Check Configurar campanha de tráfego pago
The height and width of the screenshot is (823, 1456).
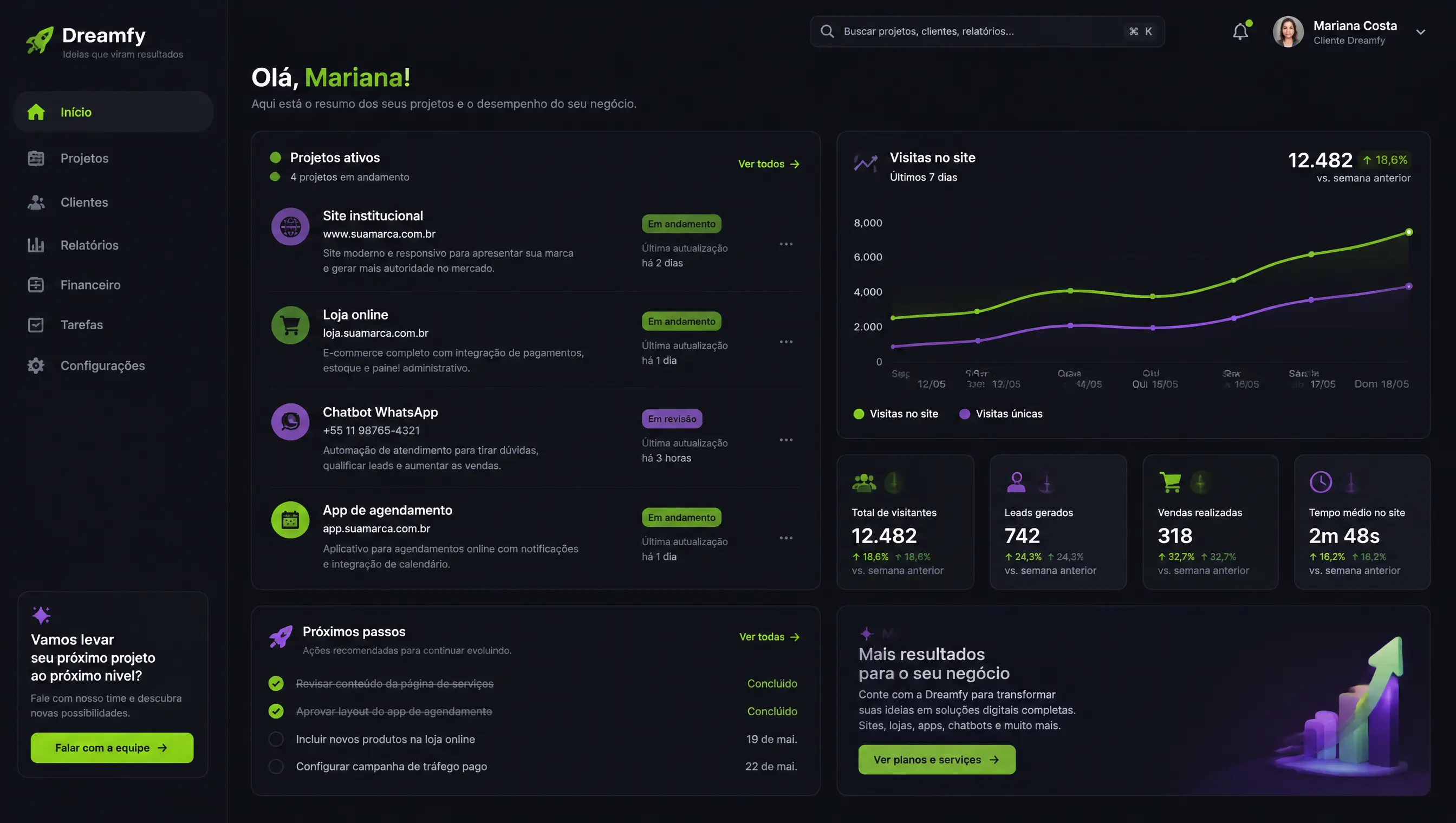(276, 767)
